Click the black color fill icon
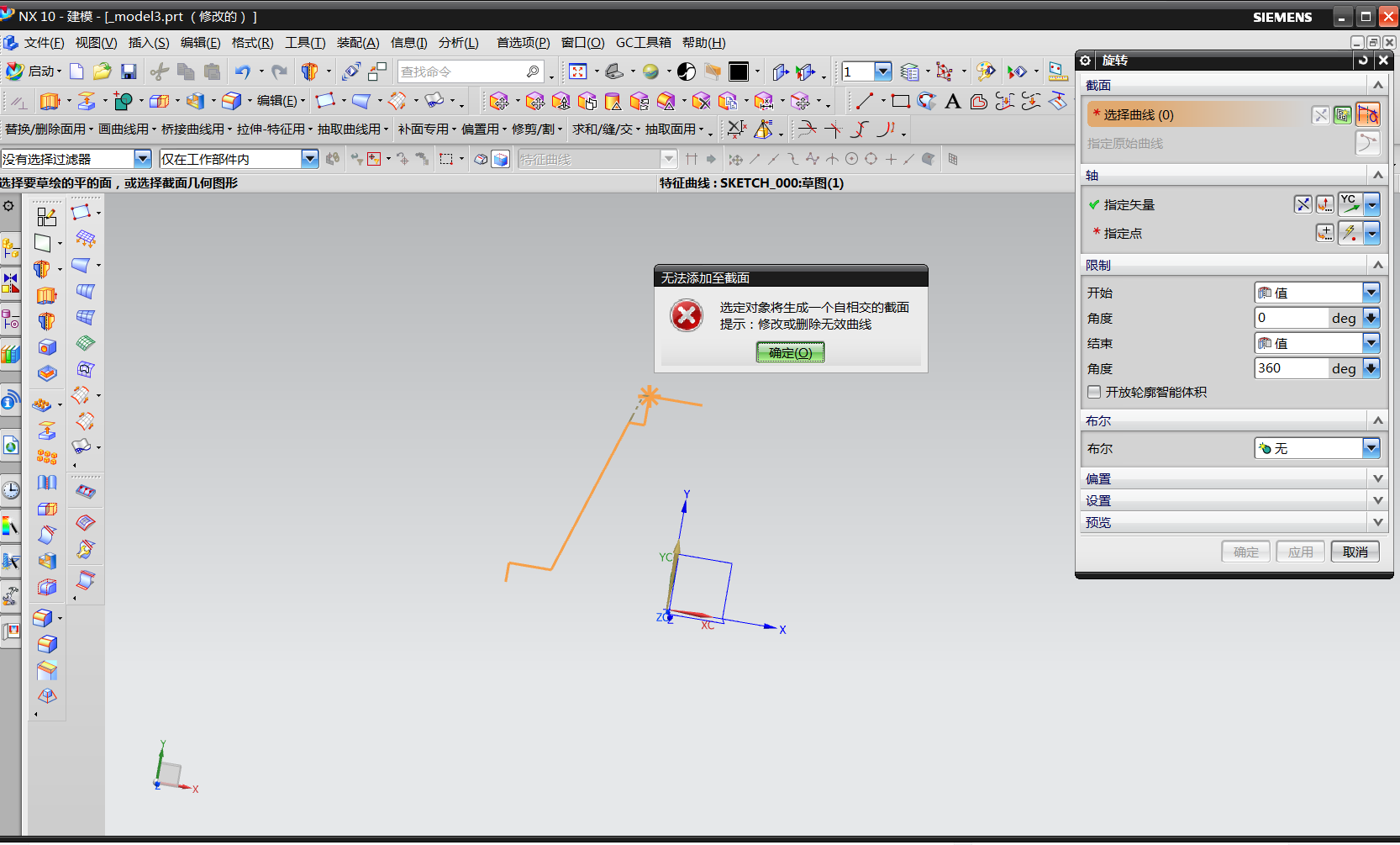Screen dimensions: 1400x845 (739, 71)
